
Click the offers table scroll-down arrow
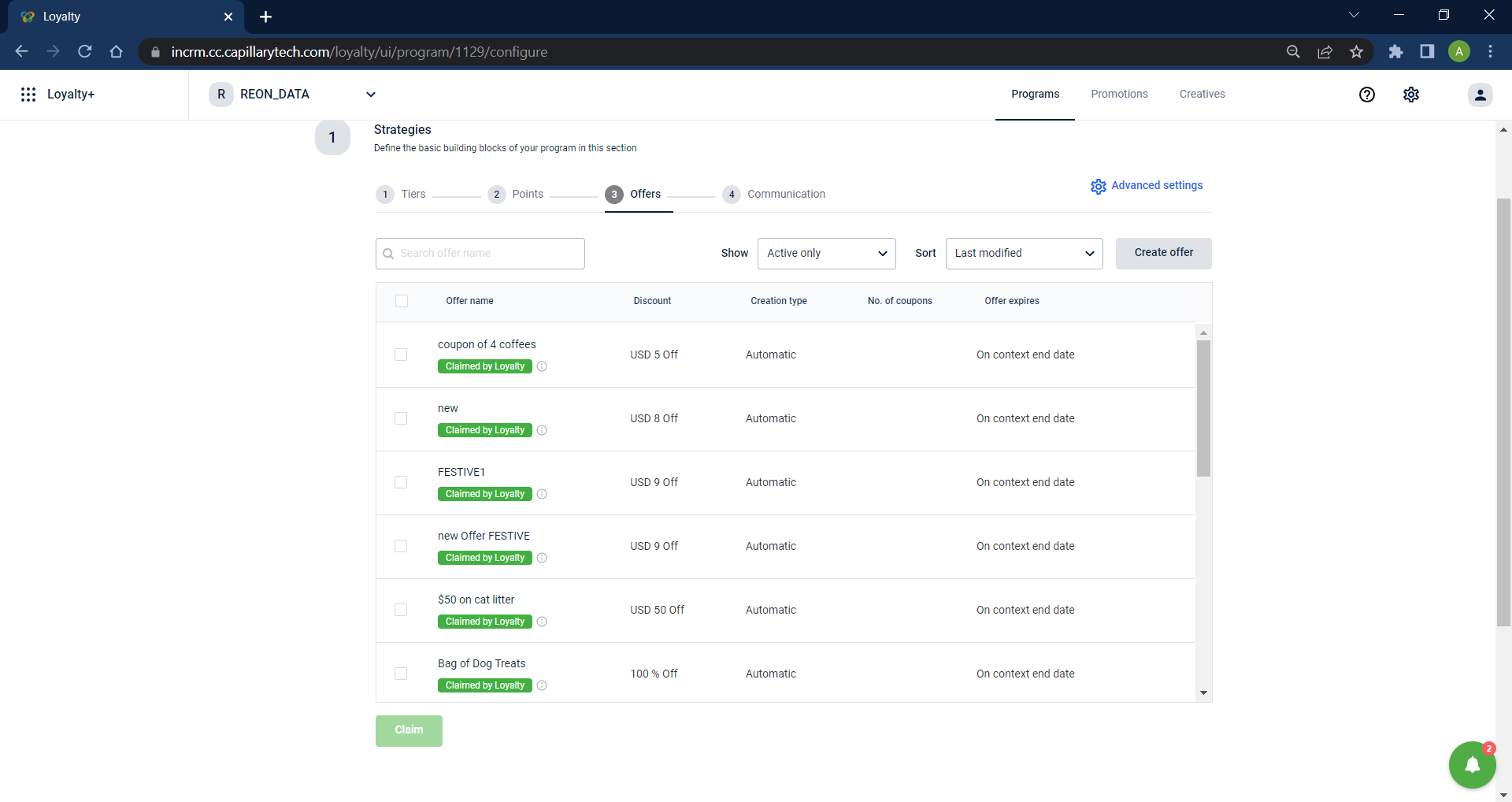pyautogui.click(x=1203, y=693)
